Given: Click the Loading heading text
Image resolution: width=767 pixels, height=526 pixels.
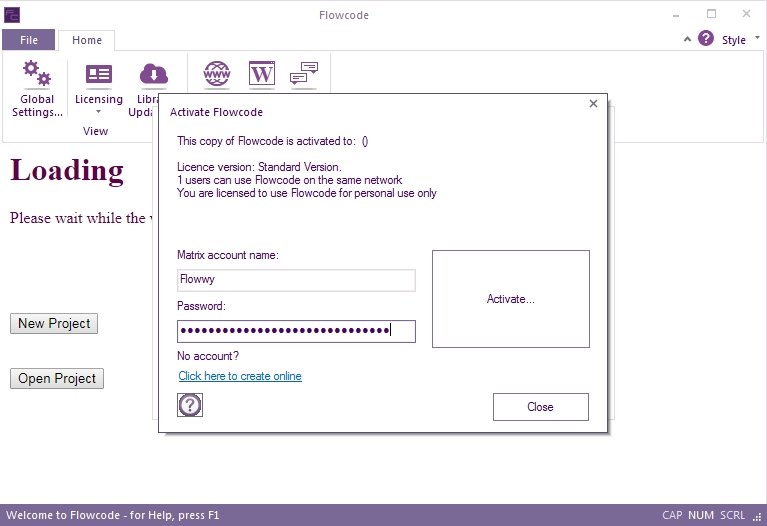Looking at the screenshot, I should click(67, 171).
